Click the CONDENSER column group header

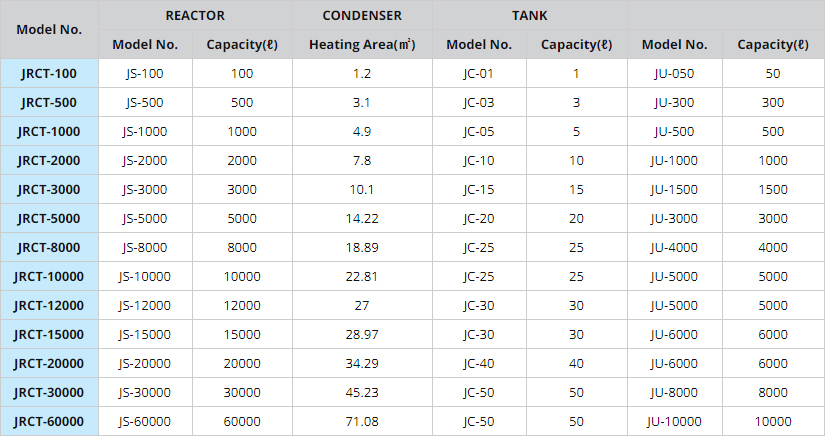click(362, 15)
